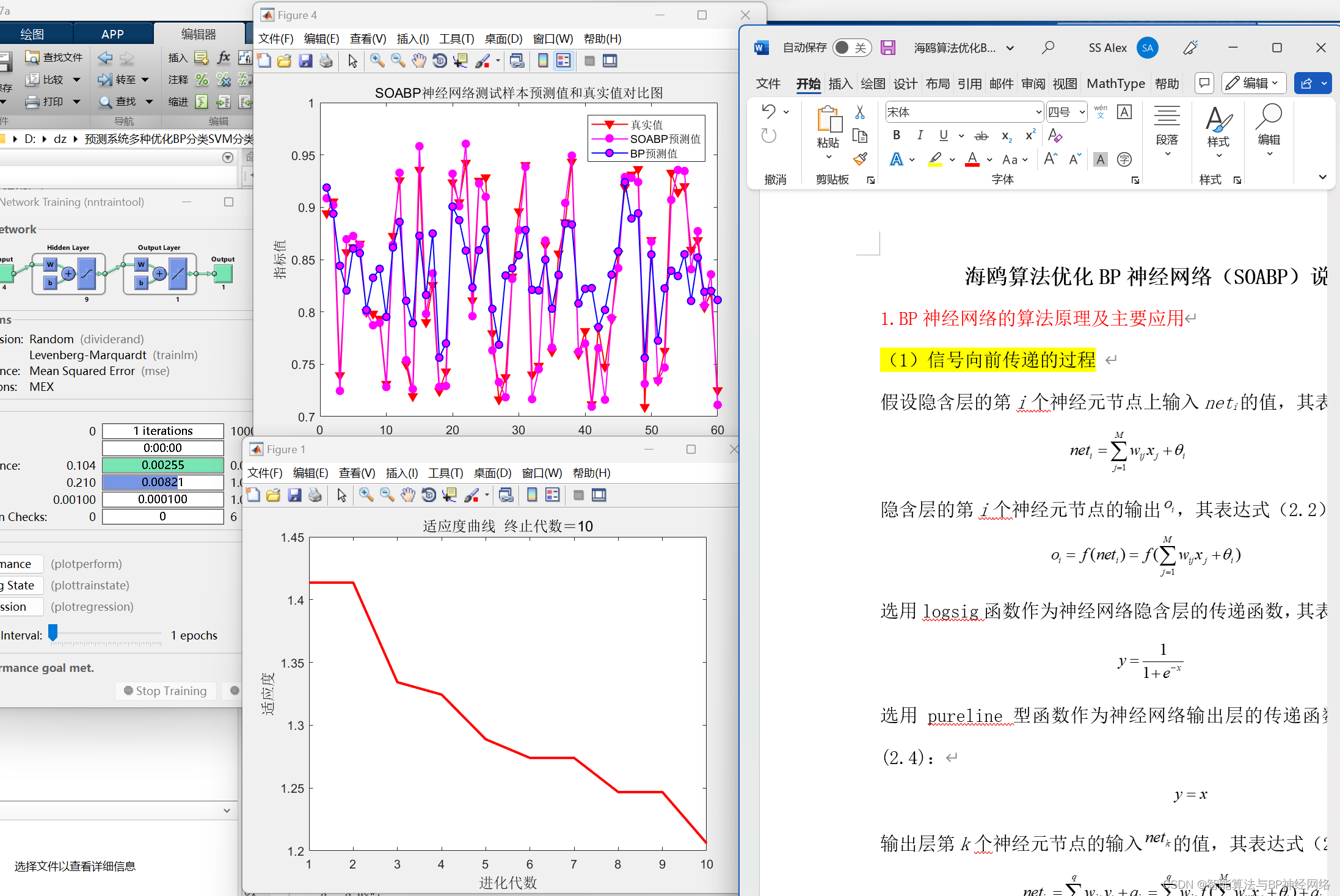Apply bold formatting in Word ribbon
This screenshot has height=896, width=1340.
tap(896, 135)
